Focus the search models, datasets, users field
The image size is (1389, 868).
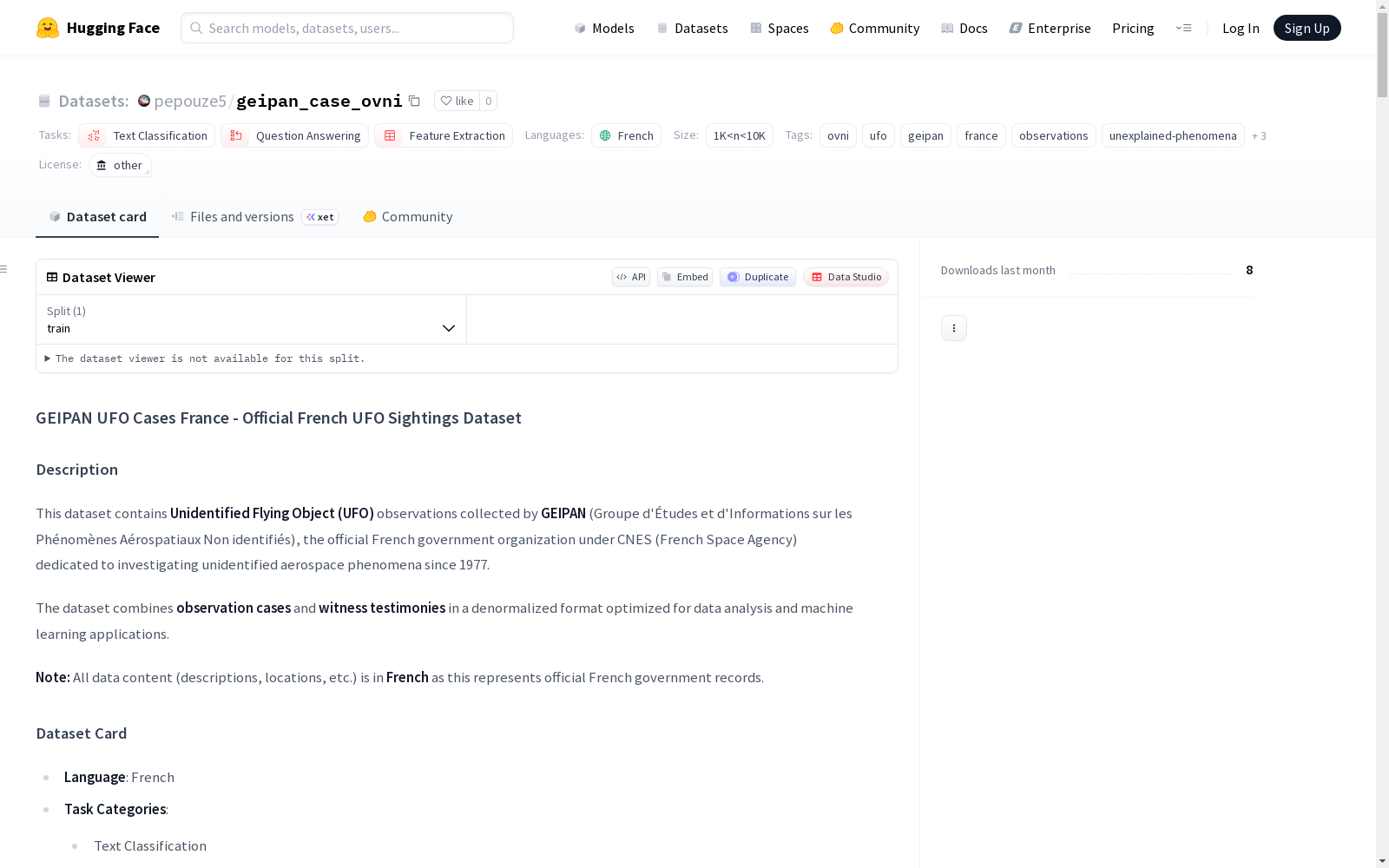(347, 28)
